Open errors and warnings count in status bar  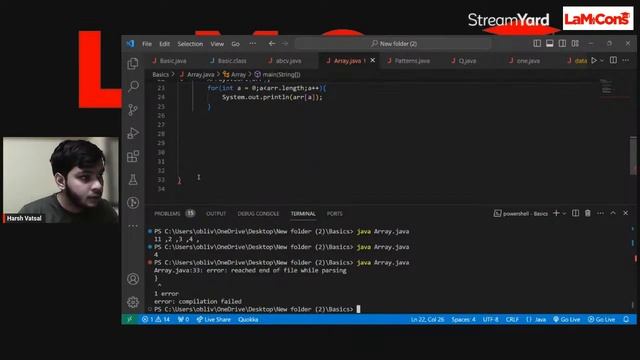[x=156, y=320]
